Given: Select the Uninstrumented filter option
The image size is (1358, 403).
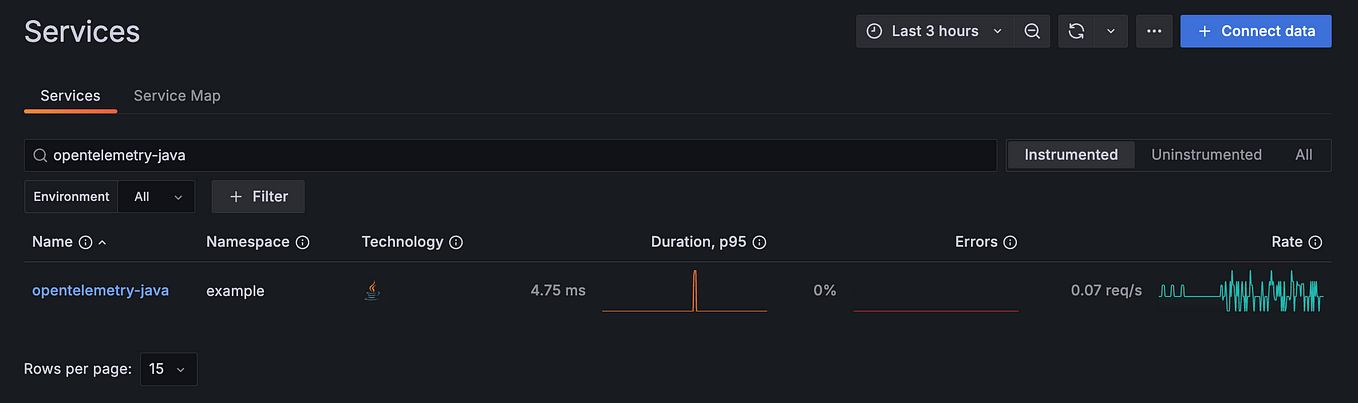Looking at the screenshot, I should (x=1206, y=155).
